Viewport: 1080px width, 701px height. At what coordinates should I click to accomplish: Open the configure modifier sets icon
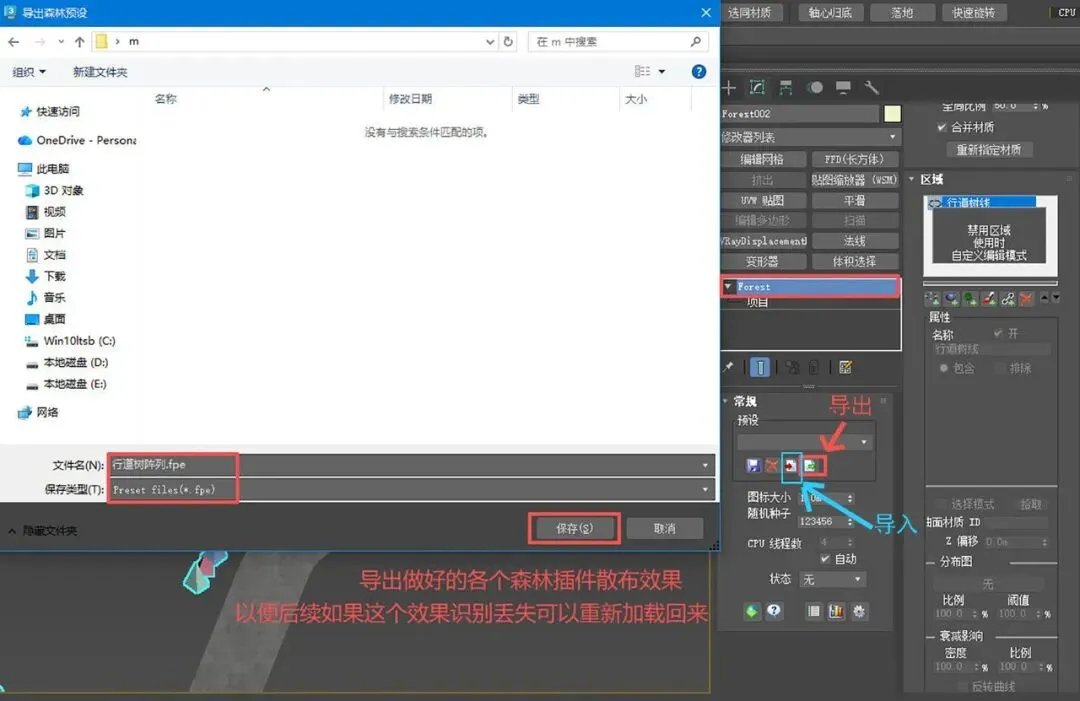[846, 368]
